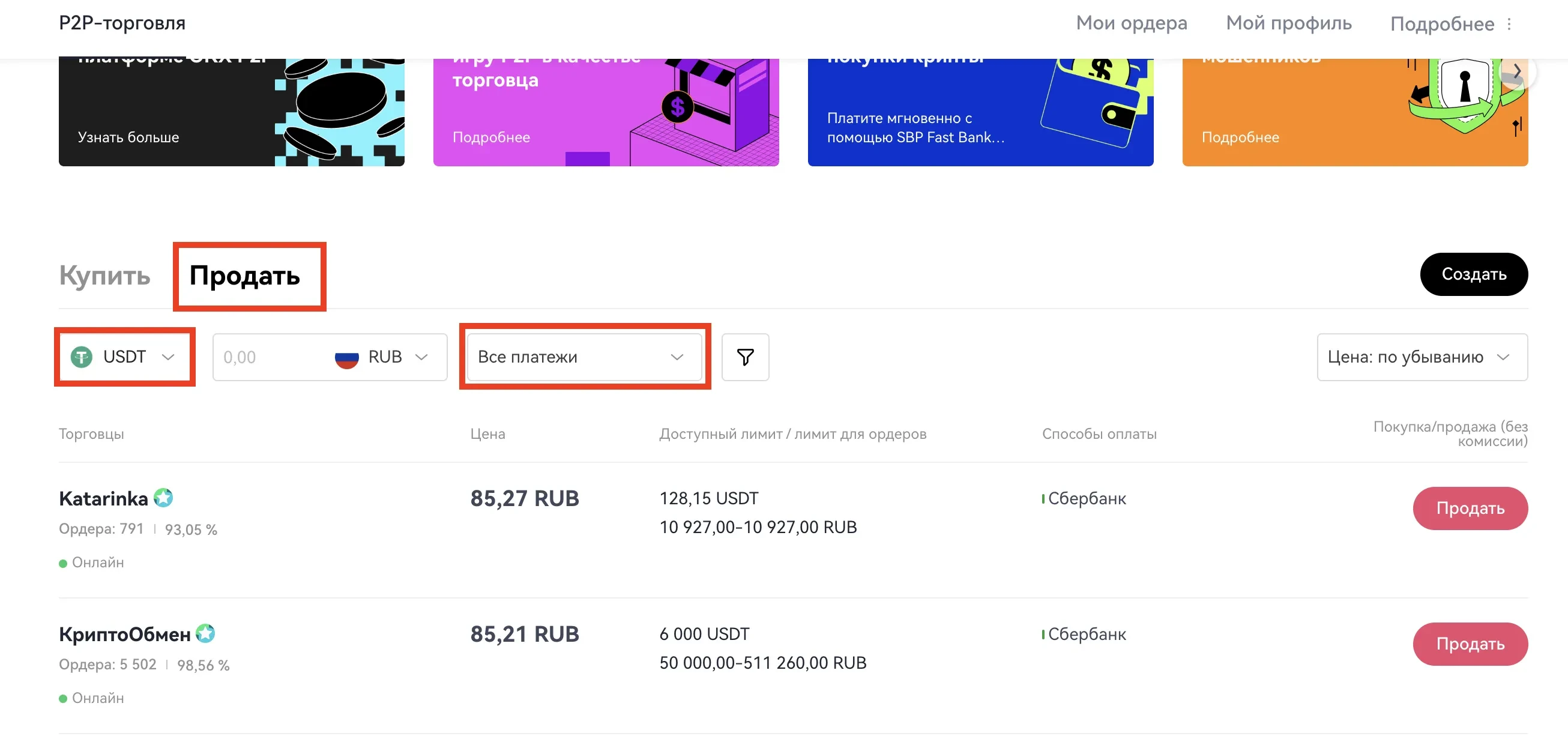
Task: Click Продать next to Katarinka's offer
Action: click(x=1470, y=508)
